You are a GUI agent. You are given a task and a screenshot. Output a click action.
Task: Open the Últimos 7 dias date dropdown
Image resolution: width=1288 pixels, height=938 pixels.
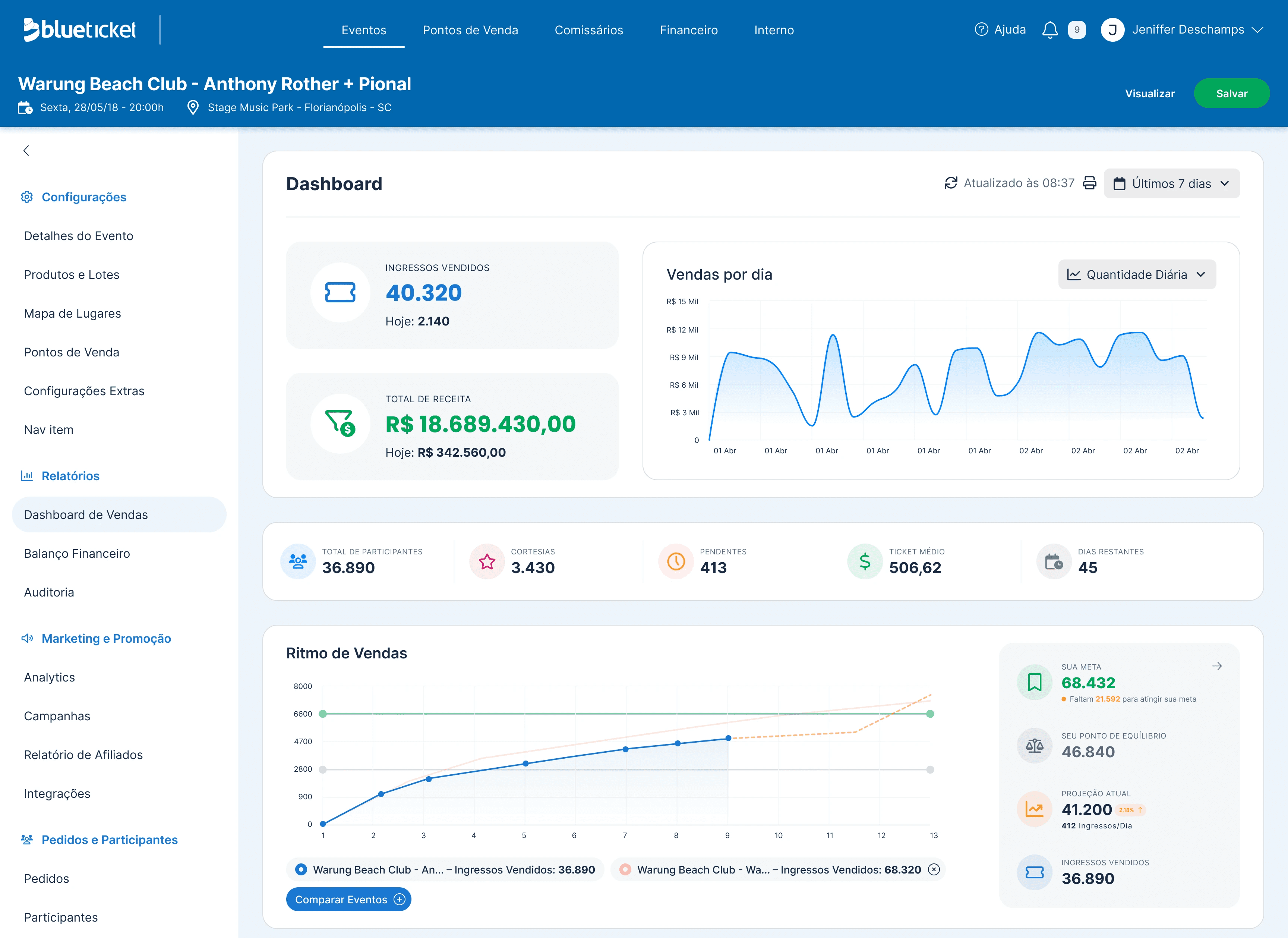click(x=1172, y=183)
